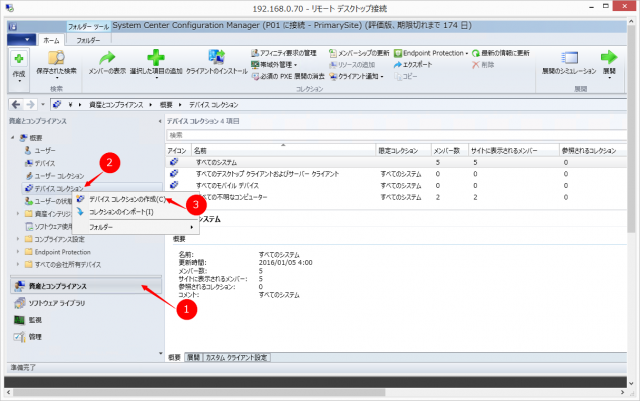Open the ソフトウェア ライブラリ workspace
This screenshot has width=640, height=401.
coord(57,303)
